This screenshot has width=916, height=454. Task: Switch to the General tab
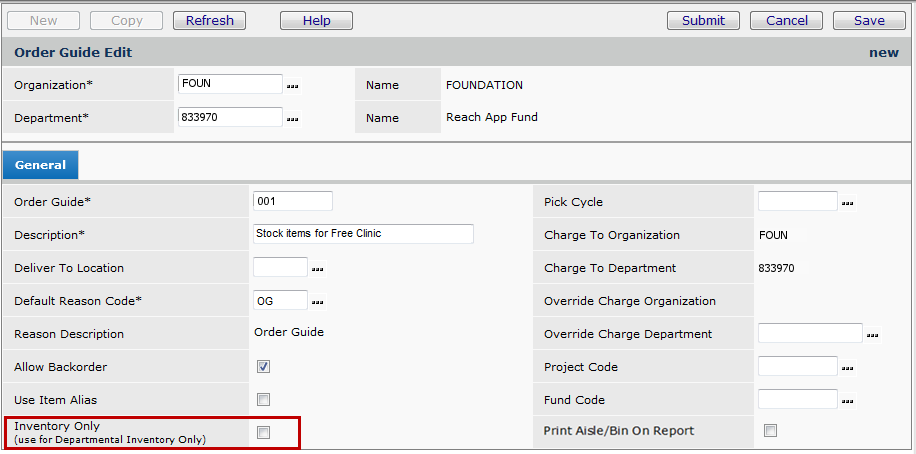[x=40, y=165]
